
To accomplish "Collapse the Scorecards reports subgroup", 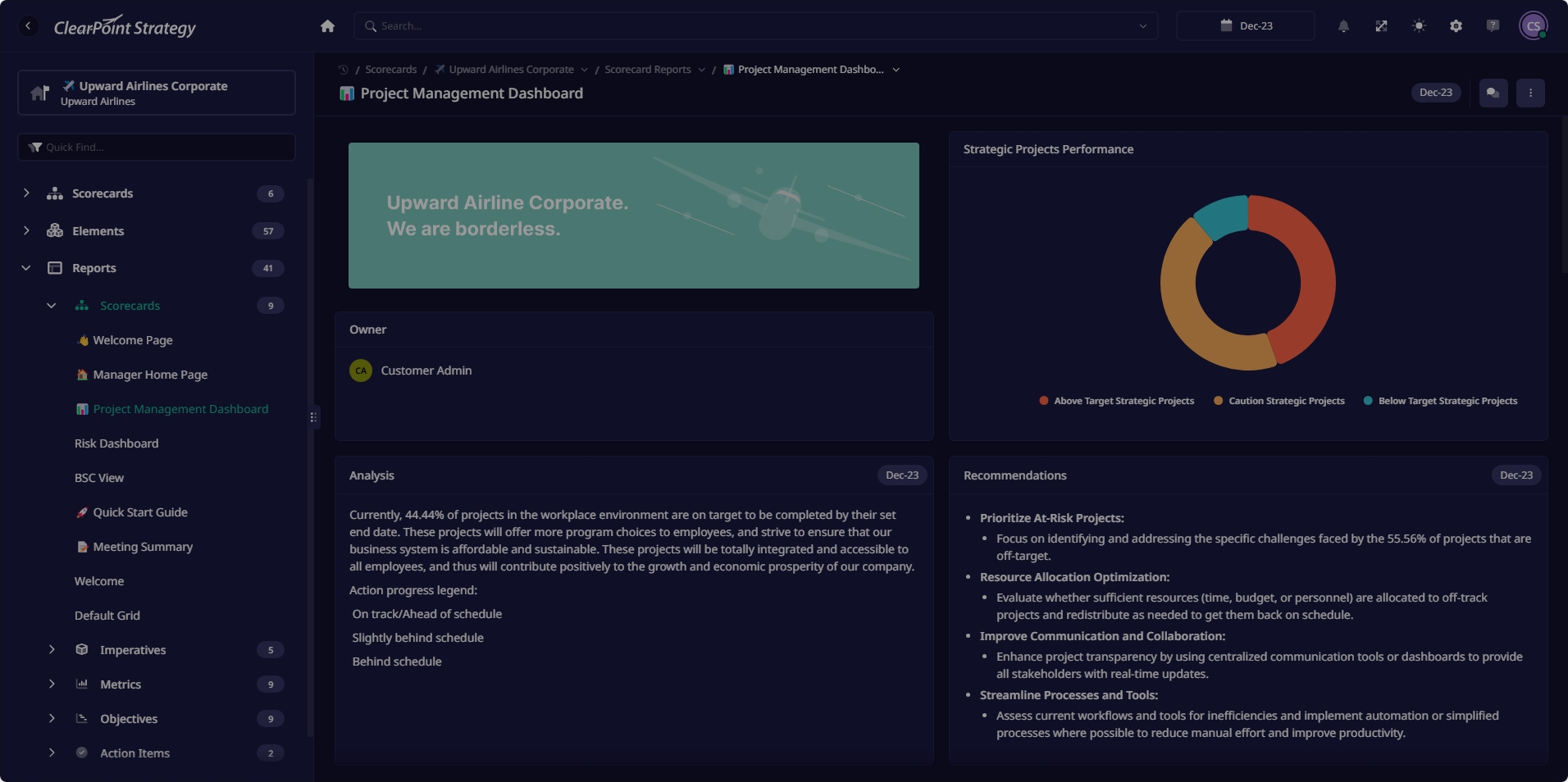I will click(x=52, y=306).
